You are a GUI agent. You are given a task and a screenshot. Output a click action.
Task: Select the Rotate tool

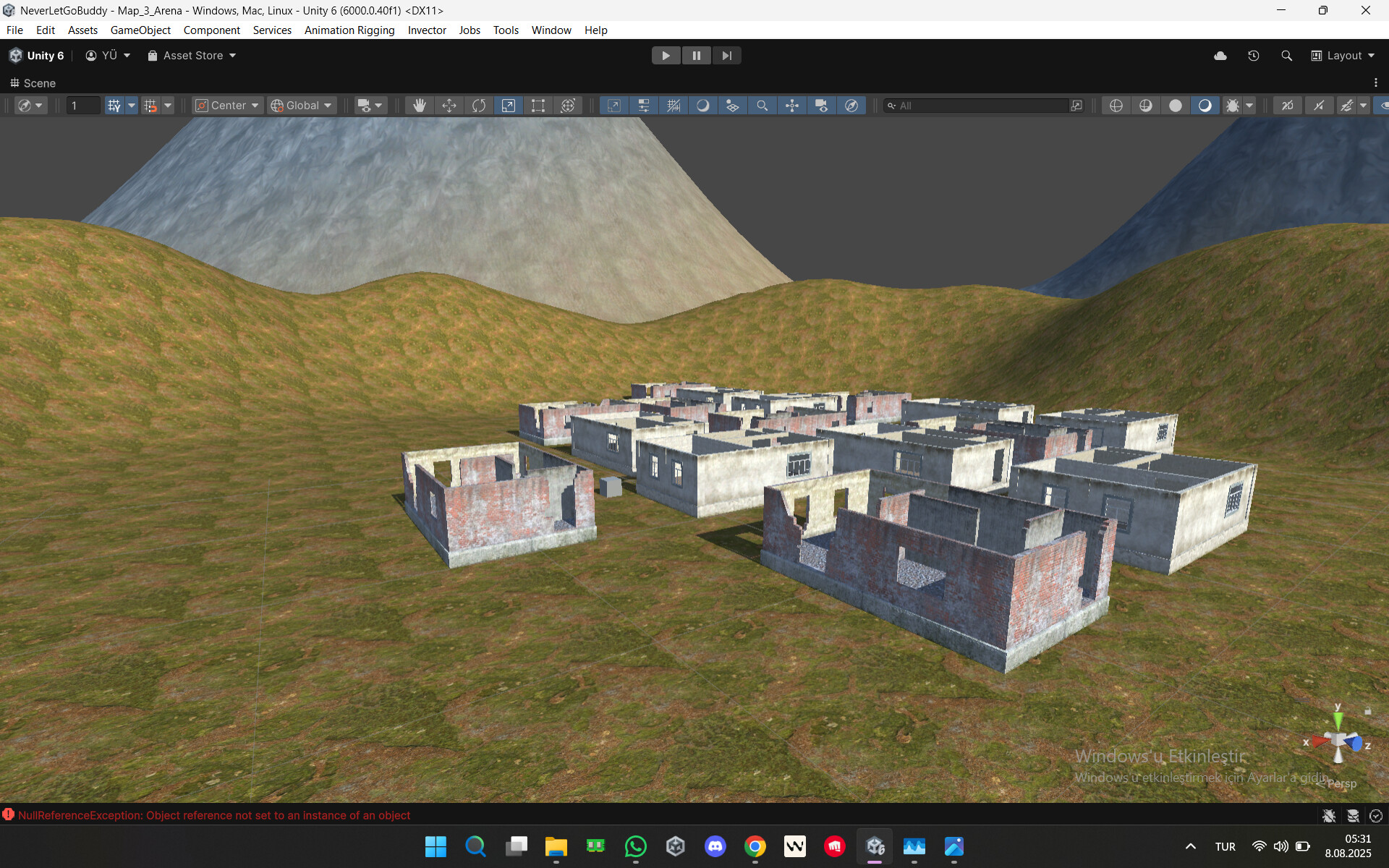tap(479, 105)
